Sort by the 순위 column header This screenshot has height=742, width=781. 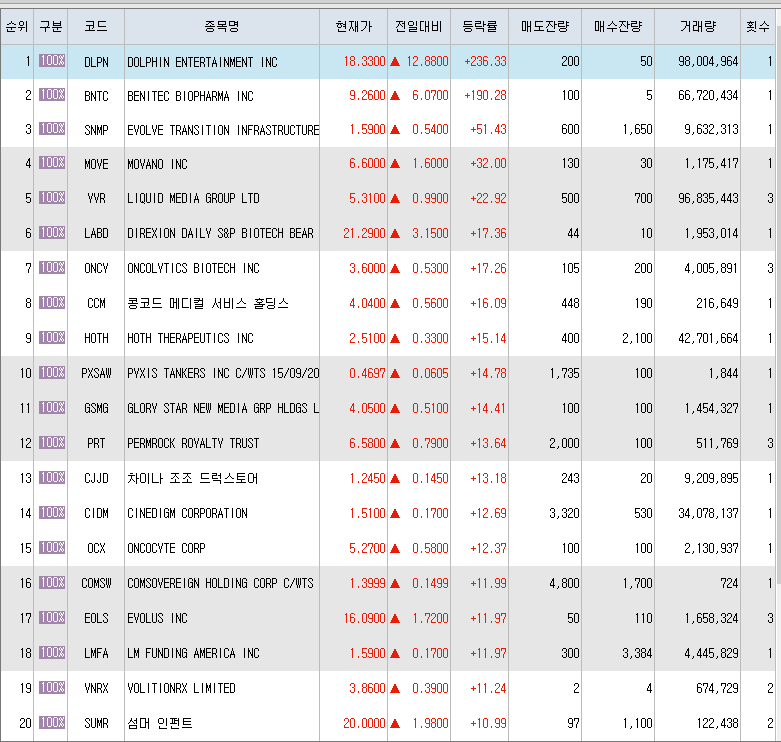17,26
